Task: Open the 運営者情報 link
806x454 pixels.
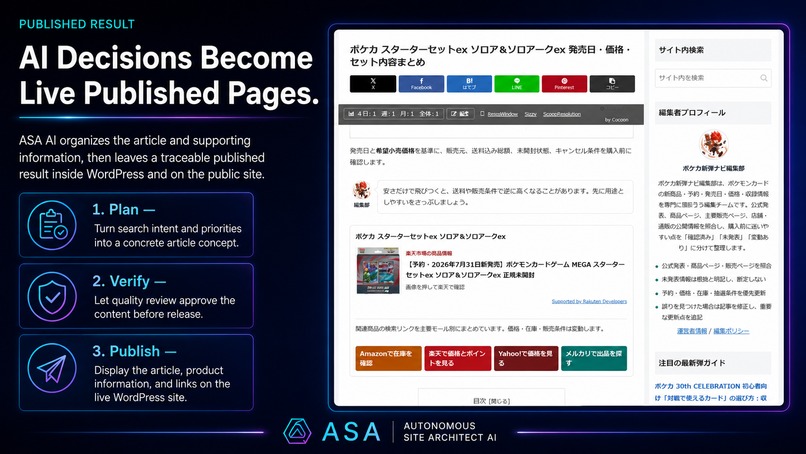Action: click(692, 331)
